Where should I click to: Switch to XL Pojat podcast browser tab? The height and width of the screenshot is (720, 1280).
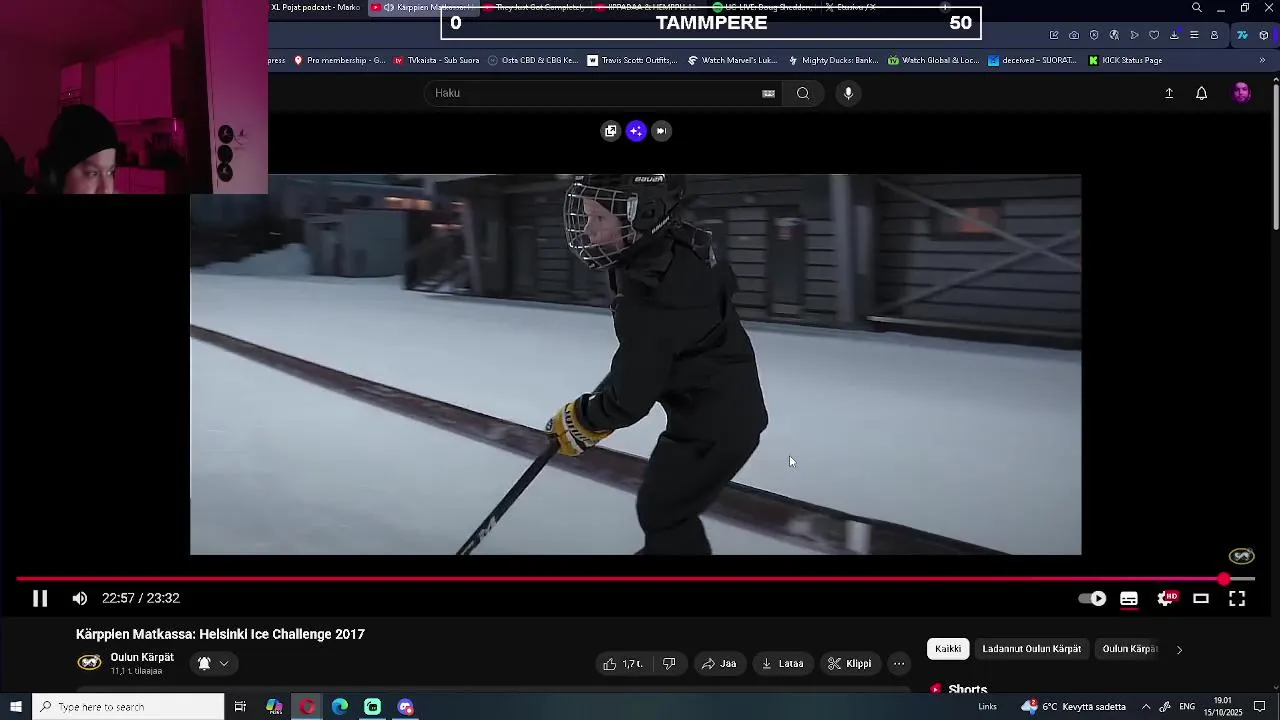315,7
